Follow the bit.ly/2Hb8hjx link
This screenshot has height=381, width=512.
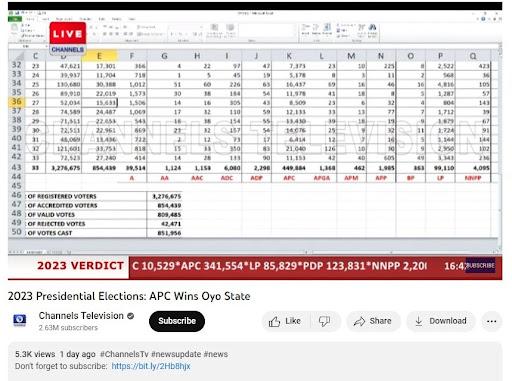151,366
